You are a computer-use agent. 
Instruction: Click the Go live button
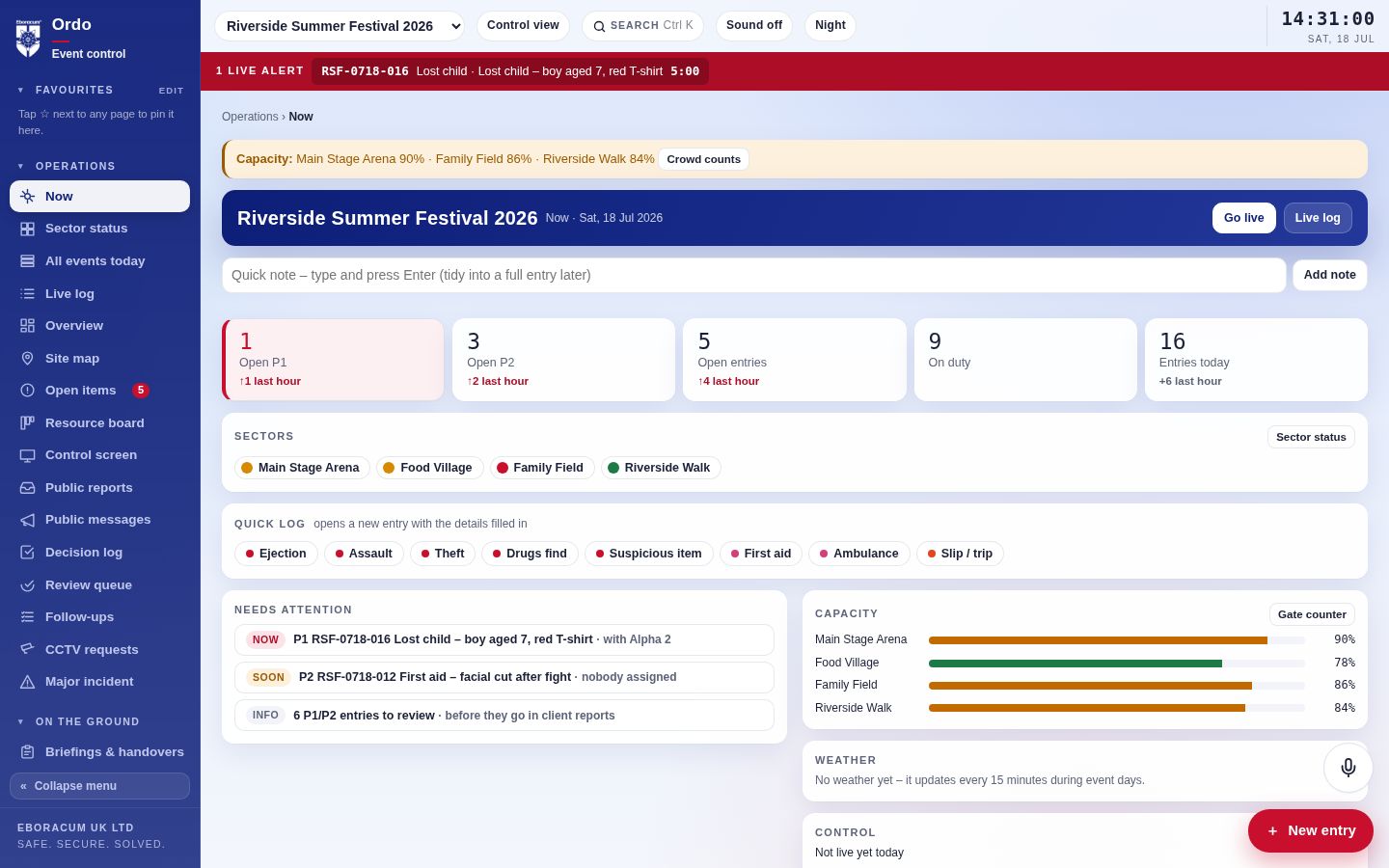(1243, 218)
